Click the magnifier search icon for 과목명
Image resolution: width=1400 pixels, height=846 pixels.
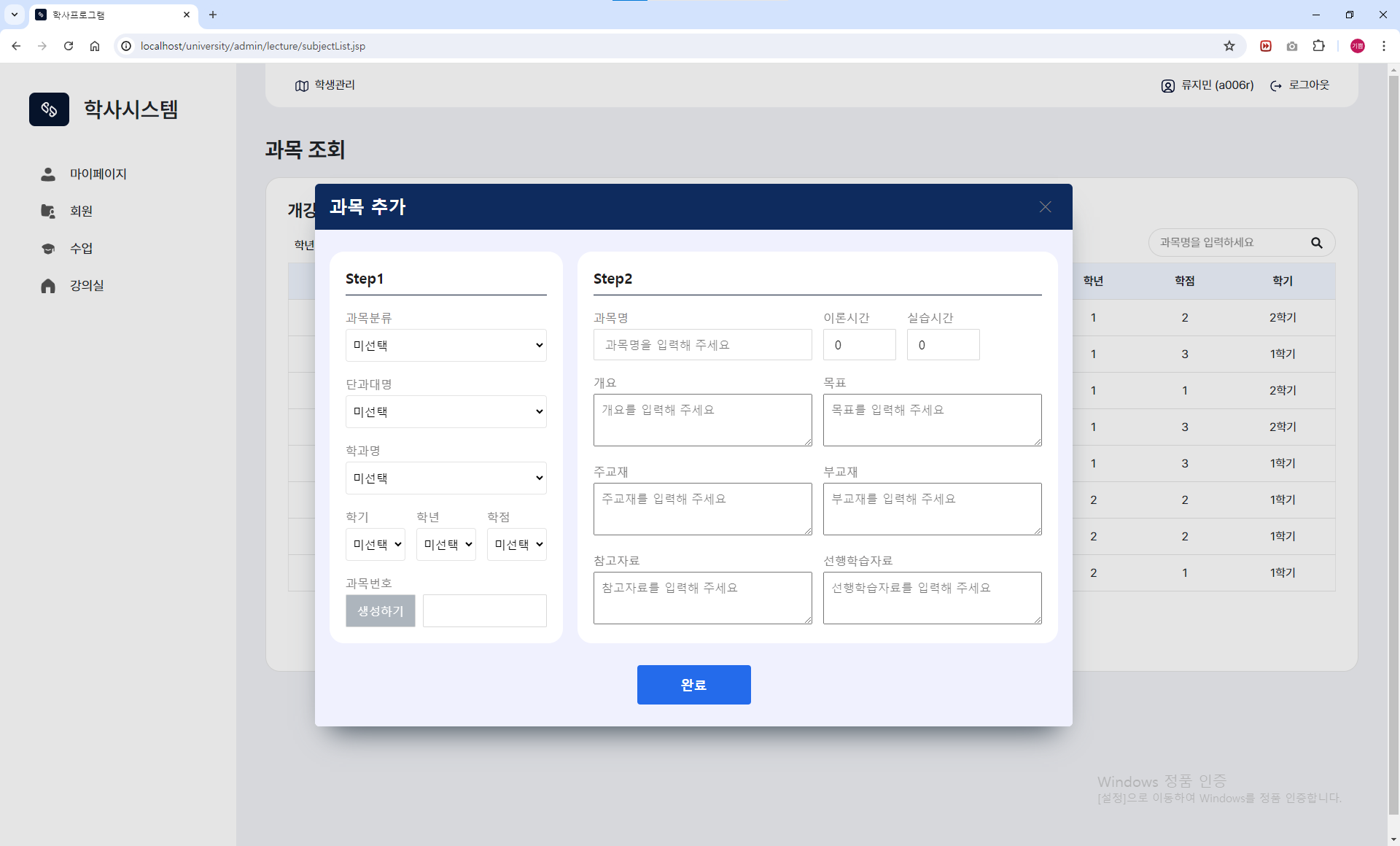click(1316, 243)
